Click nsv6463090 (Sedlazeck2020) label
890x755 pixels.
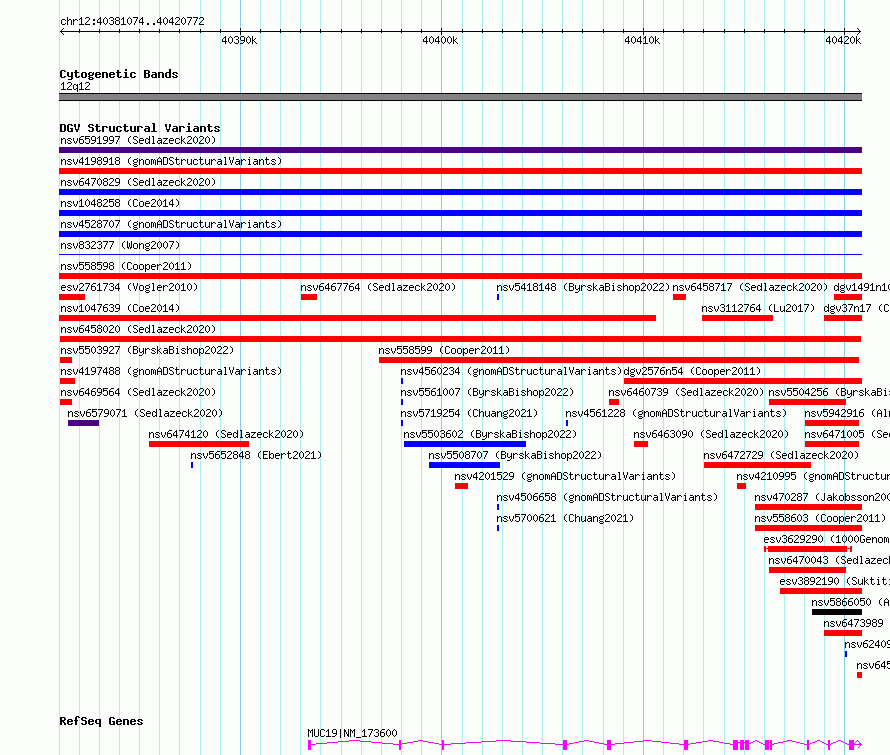point(711,434)
